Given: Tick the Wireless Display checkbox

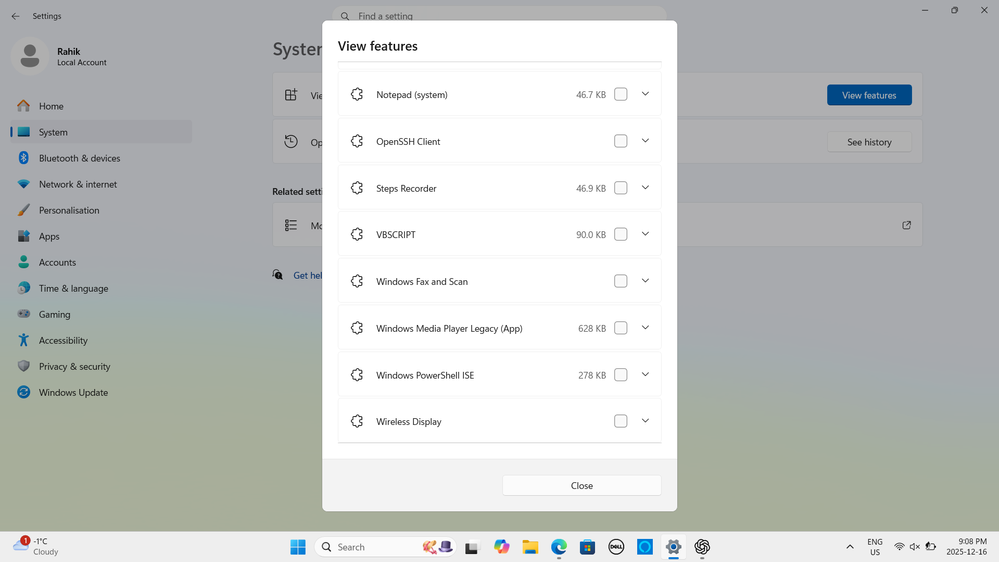Looking at the screenshot, I should pyautogui.click(x=621, y=421).
